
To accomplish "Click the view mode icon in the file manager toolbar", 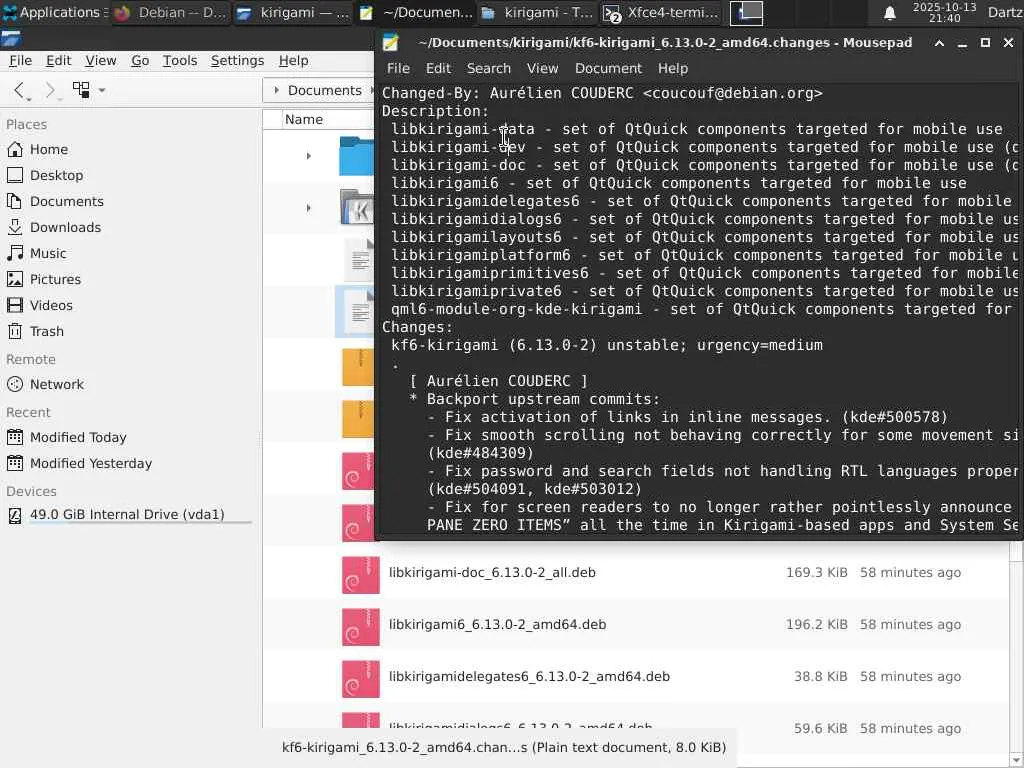I will click(81, 89).
